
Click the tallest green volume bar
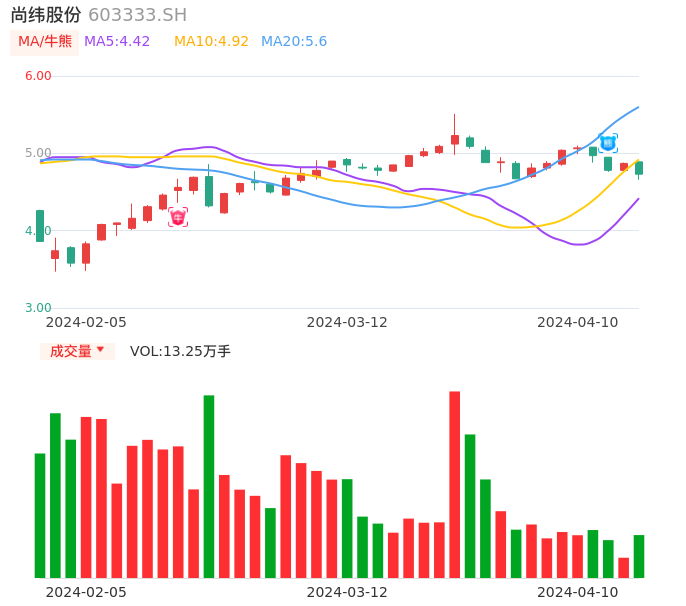209,486
